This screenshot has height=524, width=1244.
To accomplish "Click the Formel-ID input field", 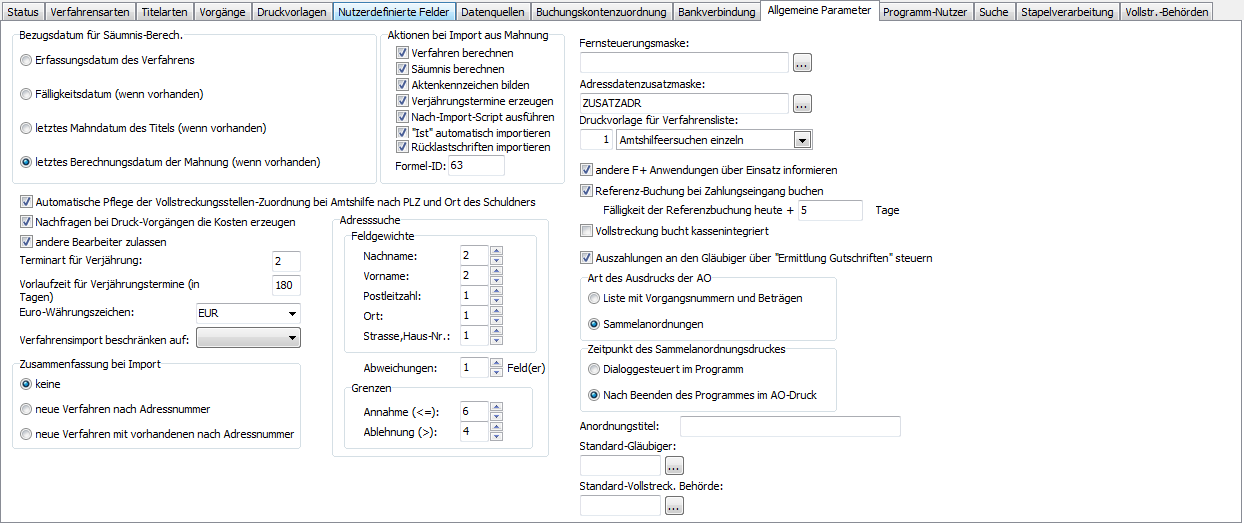I will click(x=476, y=165).
